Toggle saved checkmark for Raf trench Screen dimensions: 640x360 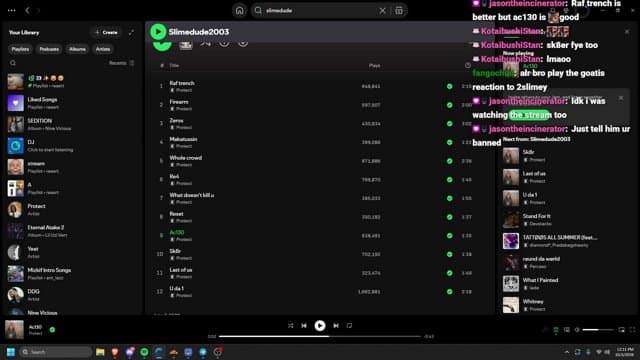pyautogui.click(x=449, y=87)
